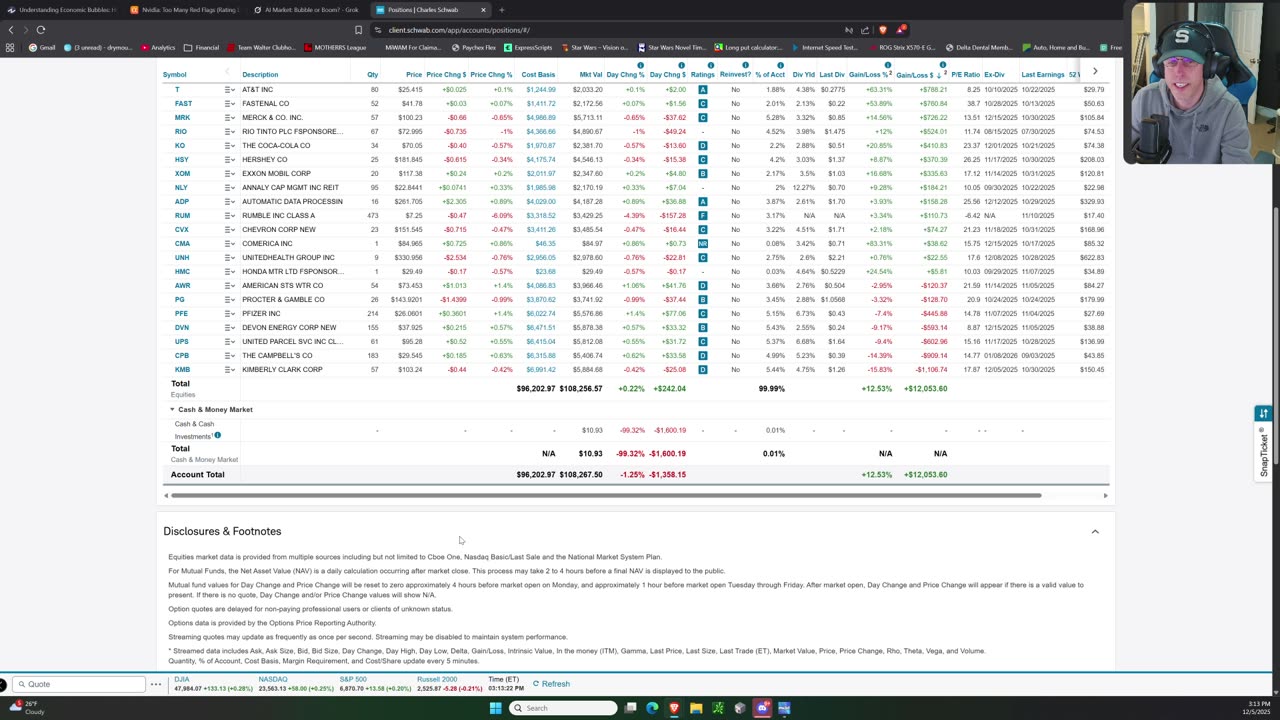Open the quote bar ellipsis options
Viewport: 1280px width, 720px height.
click(x=156, y=684)
